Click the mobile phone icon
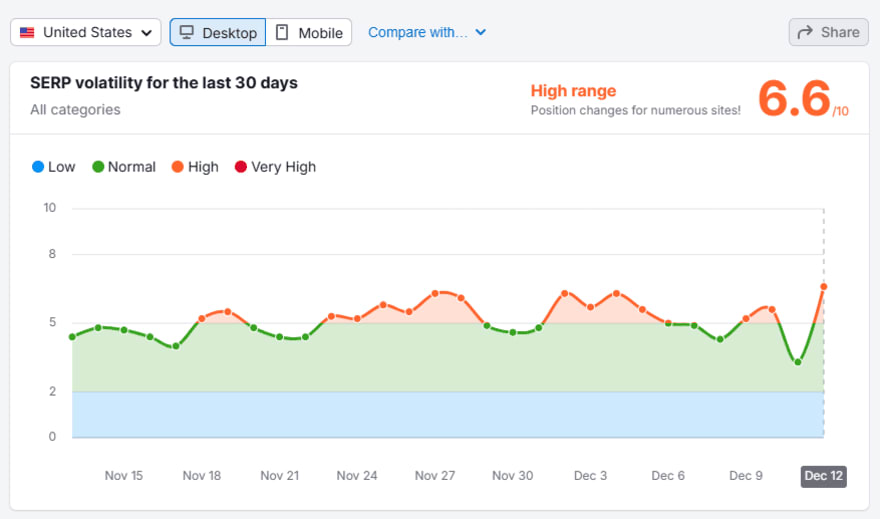The width and height of the screenshot is (880, 519). click(x=282, y=32)
